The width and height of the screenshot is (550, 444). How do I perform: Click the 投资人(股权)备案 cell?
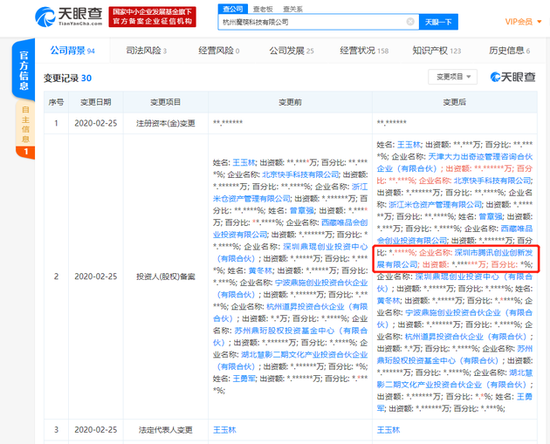[x=166, y=276]
